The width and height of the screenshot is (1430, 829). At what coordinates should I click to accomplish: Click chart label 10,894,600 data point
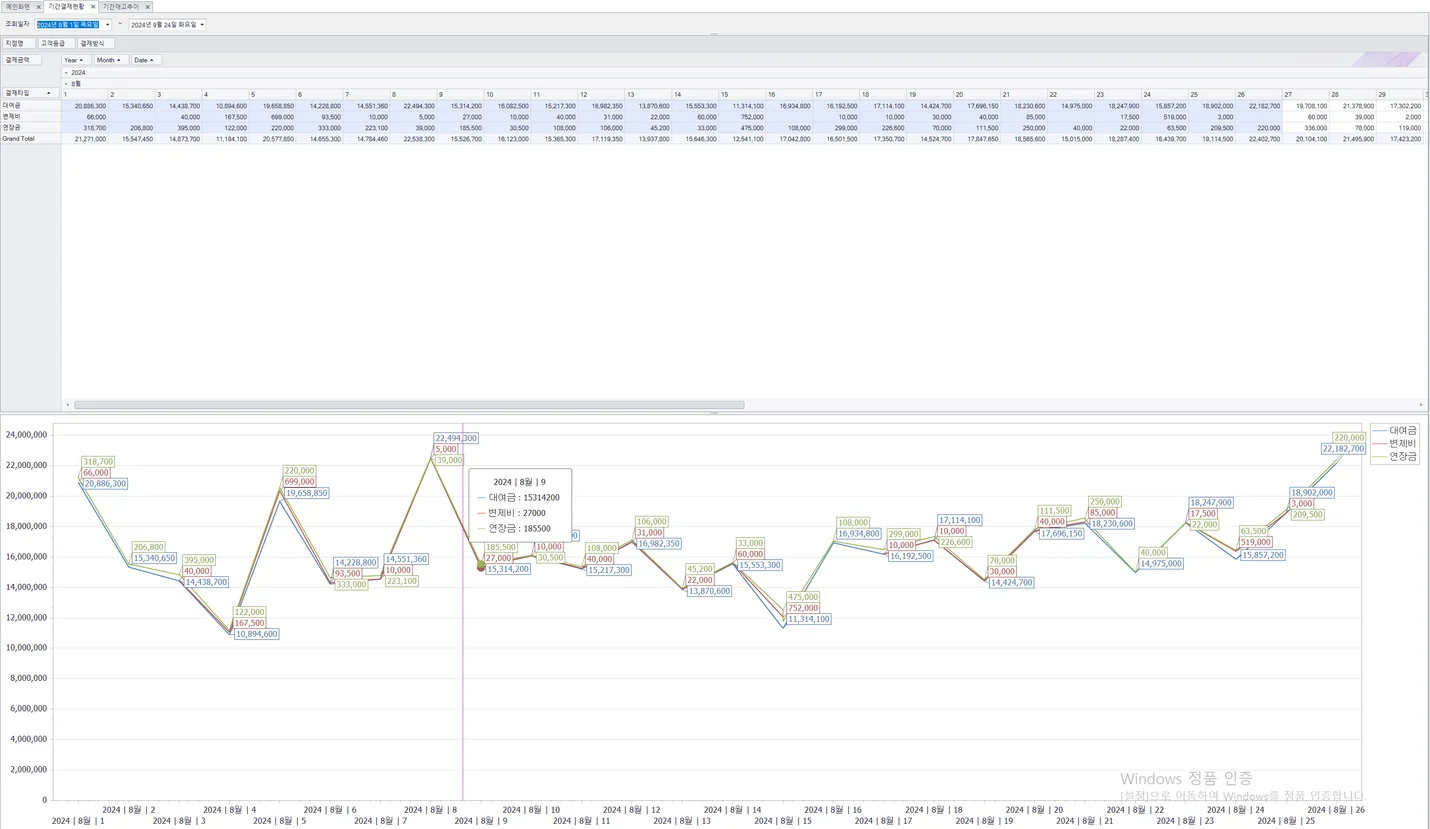click(x=256, y=634)
